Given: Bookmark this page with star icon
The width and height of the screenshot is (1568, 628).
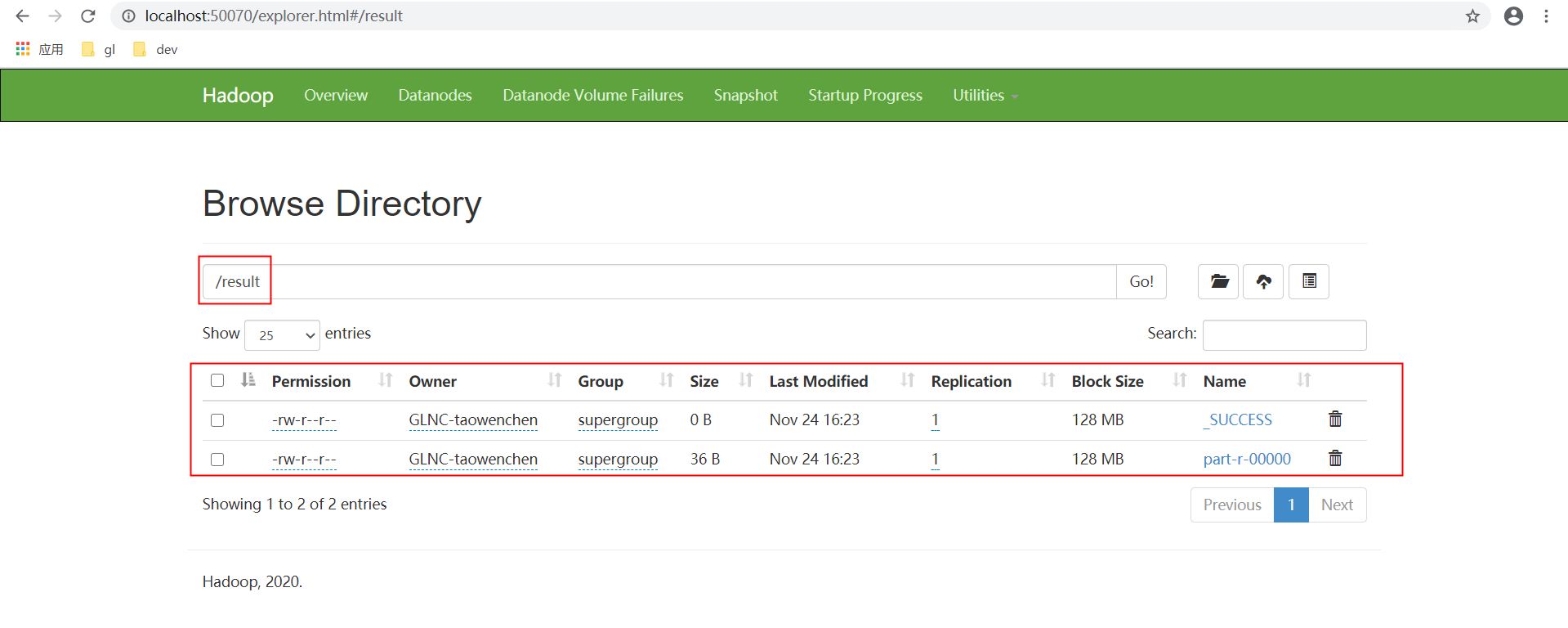Looking at the screenshot, I should [1472, 16].
